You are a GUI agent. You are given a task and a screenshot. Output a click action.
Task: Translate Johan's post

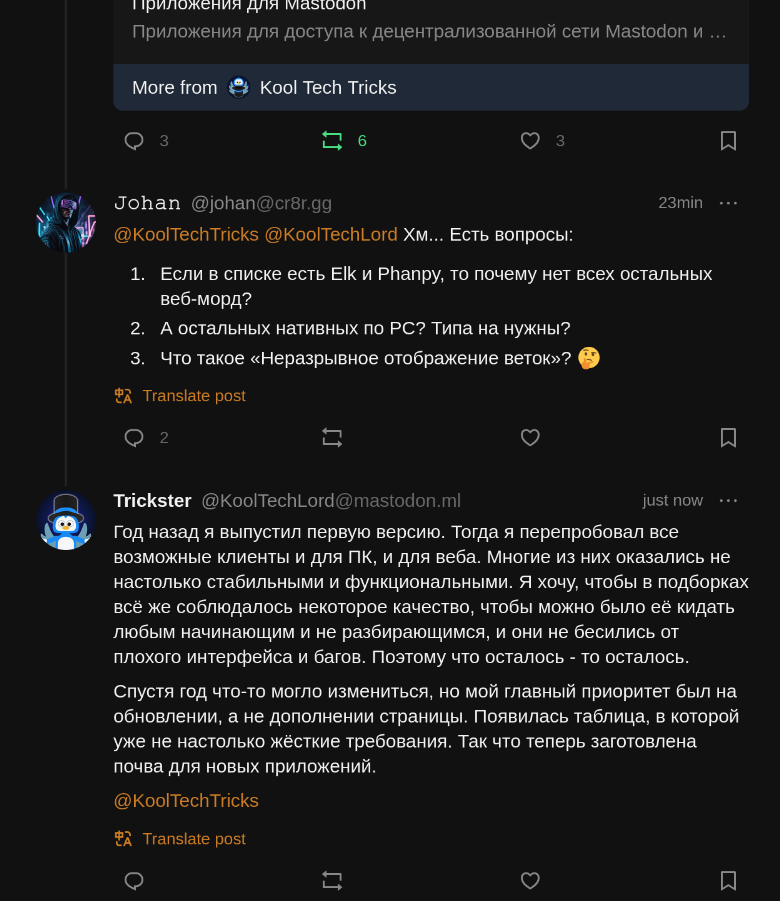point(193,396)
